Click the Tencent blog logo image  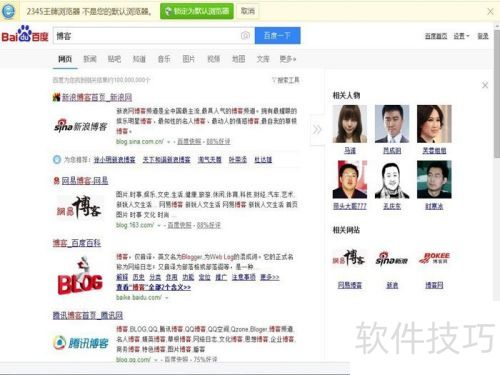[81, 342]
